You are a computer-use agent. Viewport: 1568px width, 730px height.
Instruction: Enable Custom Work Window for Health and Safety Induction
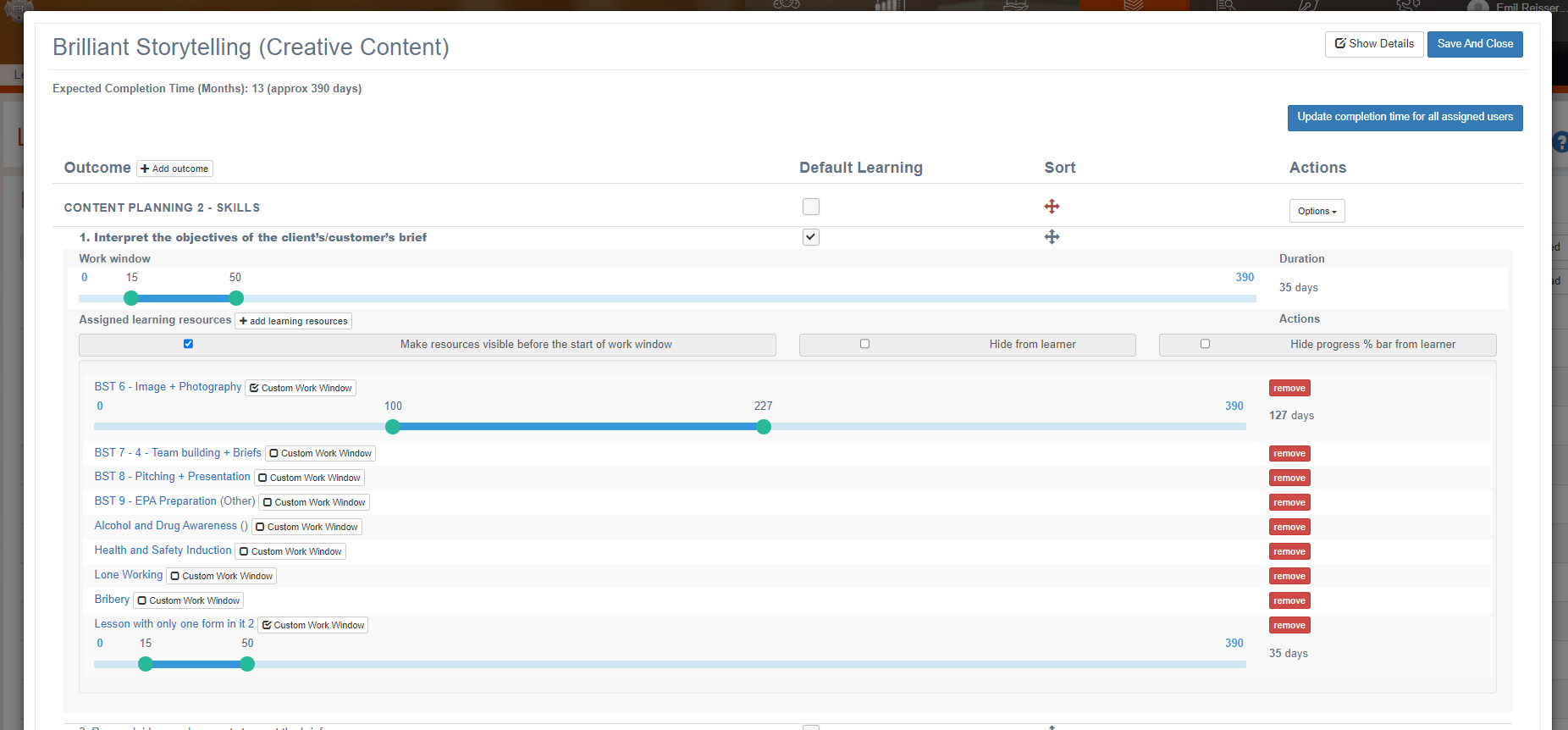pyautogui.click(x=290, y=551)
